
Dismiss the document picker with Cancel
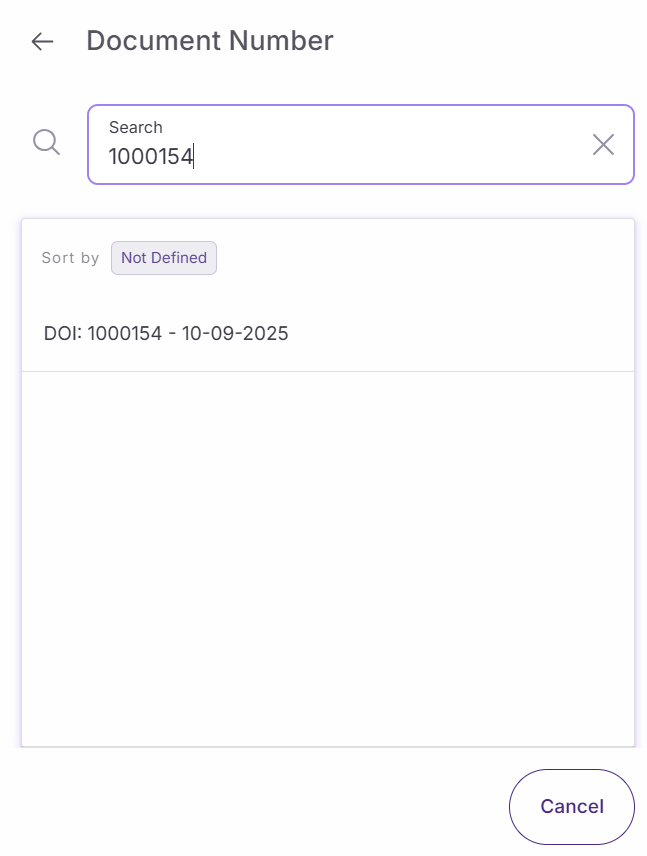tap(571, 806)
